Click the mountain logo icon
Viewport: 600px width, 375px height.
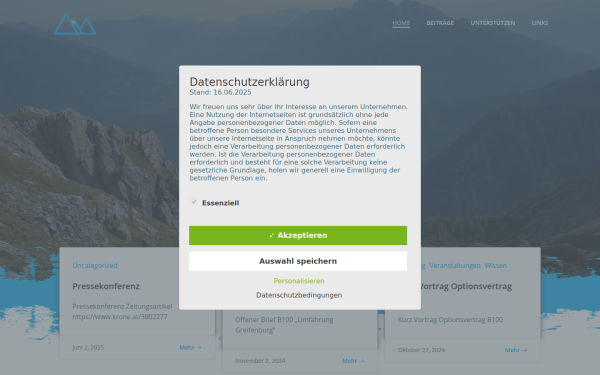75,24
